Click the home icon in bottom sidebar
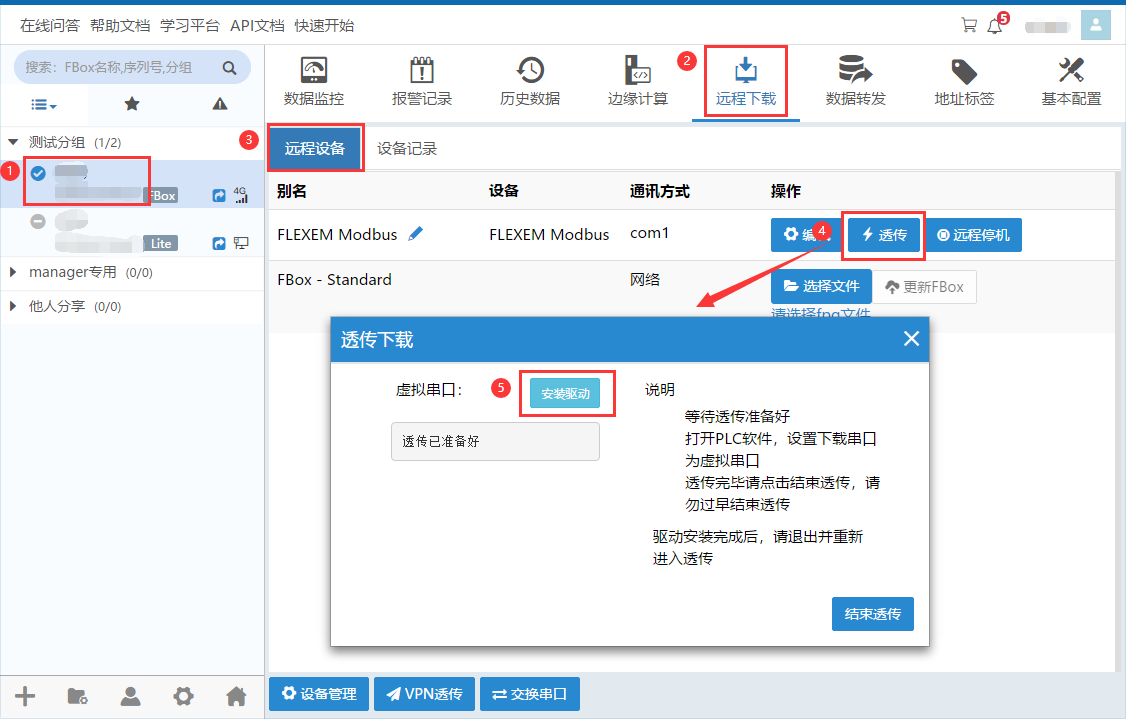This screenshot has width=1126, height=719. point(236,696)
